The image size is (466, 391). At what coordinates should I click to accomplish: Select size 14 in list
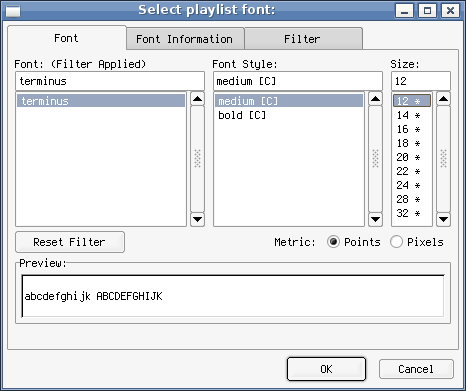(x=412, y=115)
